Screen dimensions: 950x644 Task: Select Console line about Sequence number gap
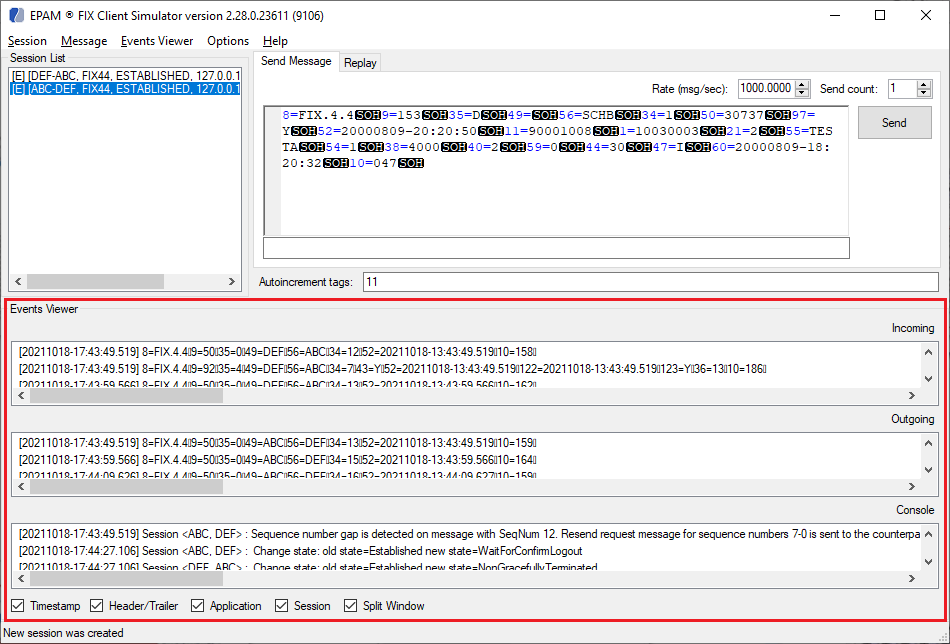(x=470, y=534)
